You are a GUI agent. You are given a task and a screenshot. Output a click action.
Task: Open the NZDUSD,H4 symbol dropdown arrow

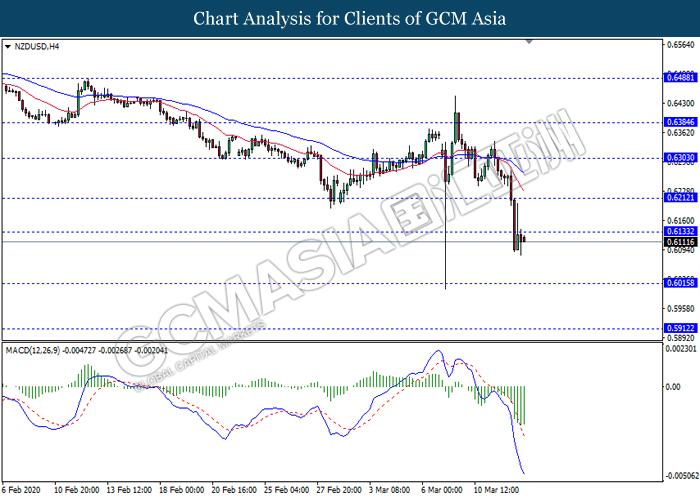[8, 47]
